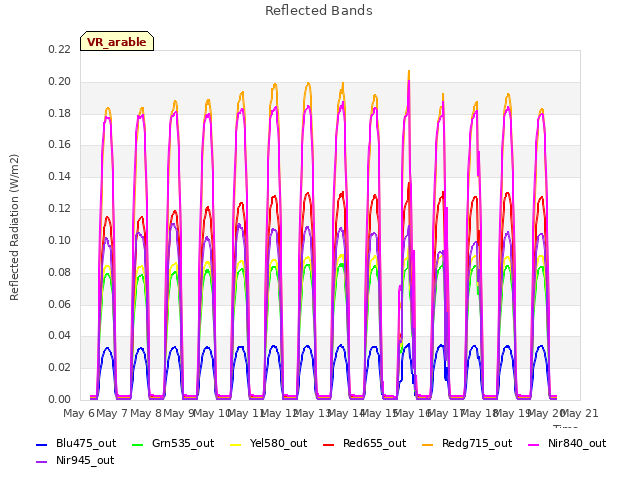Click the yellow Yel580_out legend swatch

coord(236,444)
